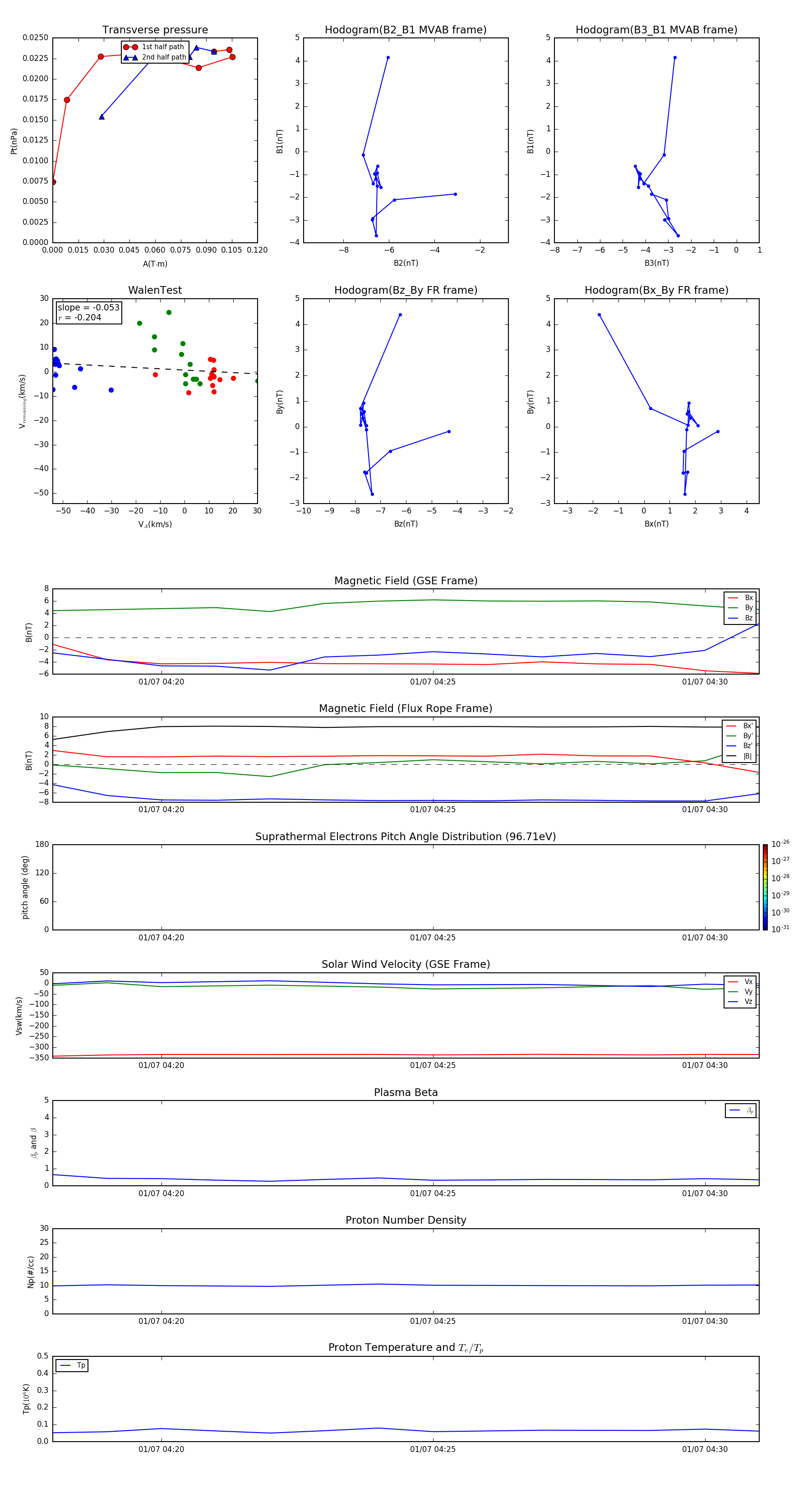
Task: Click the 'Hodogram(Bx_By FR frame)' title
Action: click(656, 290)
